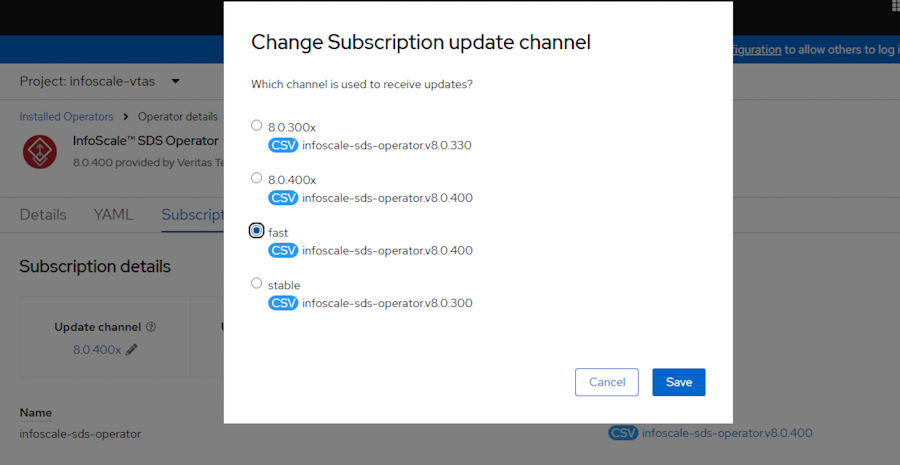
Task: Click the Save button
Action: click(x=678, y=382)
